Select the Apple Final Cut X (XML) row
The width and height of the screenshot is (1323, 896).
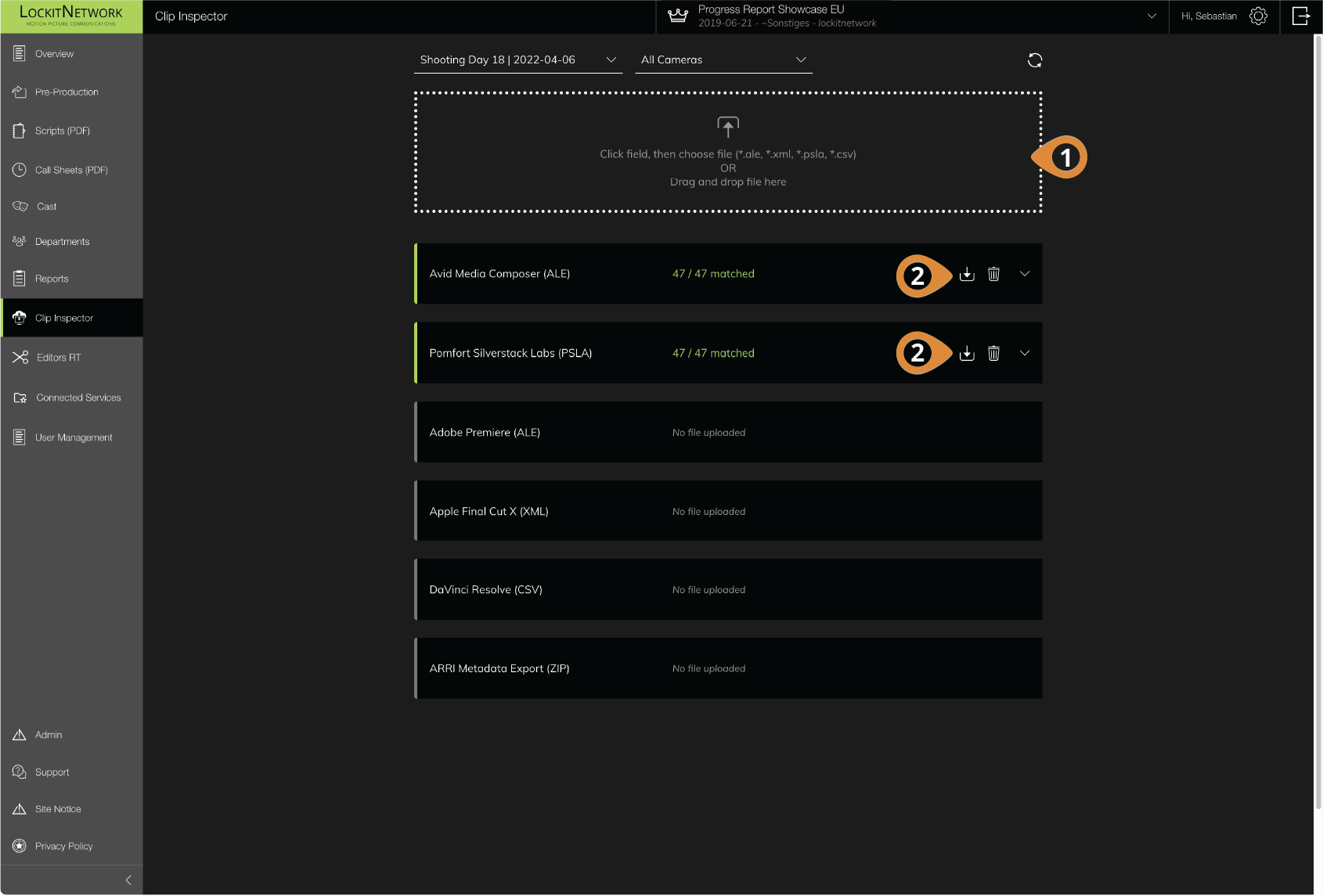[728, 511]
